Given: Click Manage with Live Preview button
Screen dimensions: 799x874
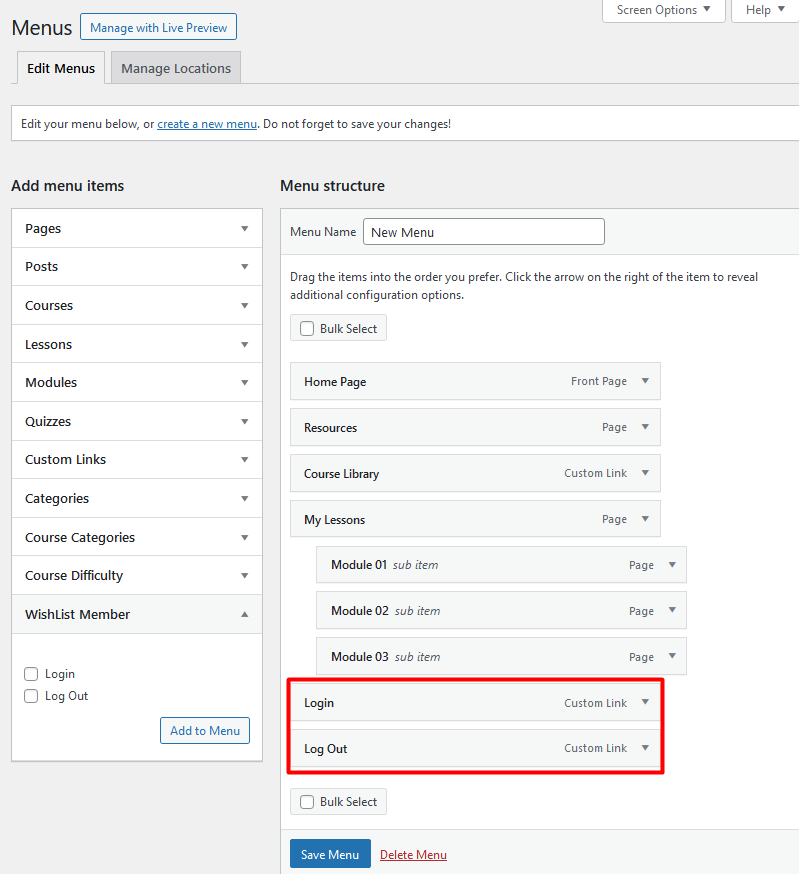Looking at the screenshot, I should [x=158, y=27].
